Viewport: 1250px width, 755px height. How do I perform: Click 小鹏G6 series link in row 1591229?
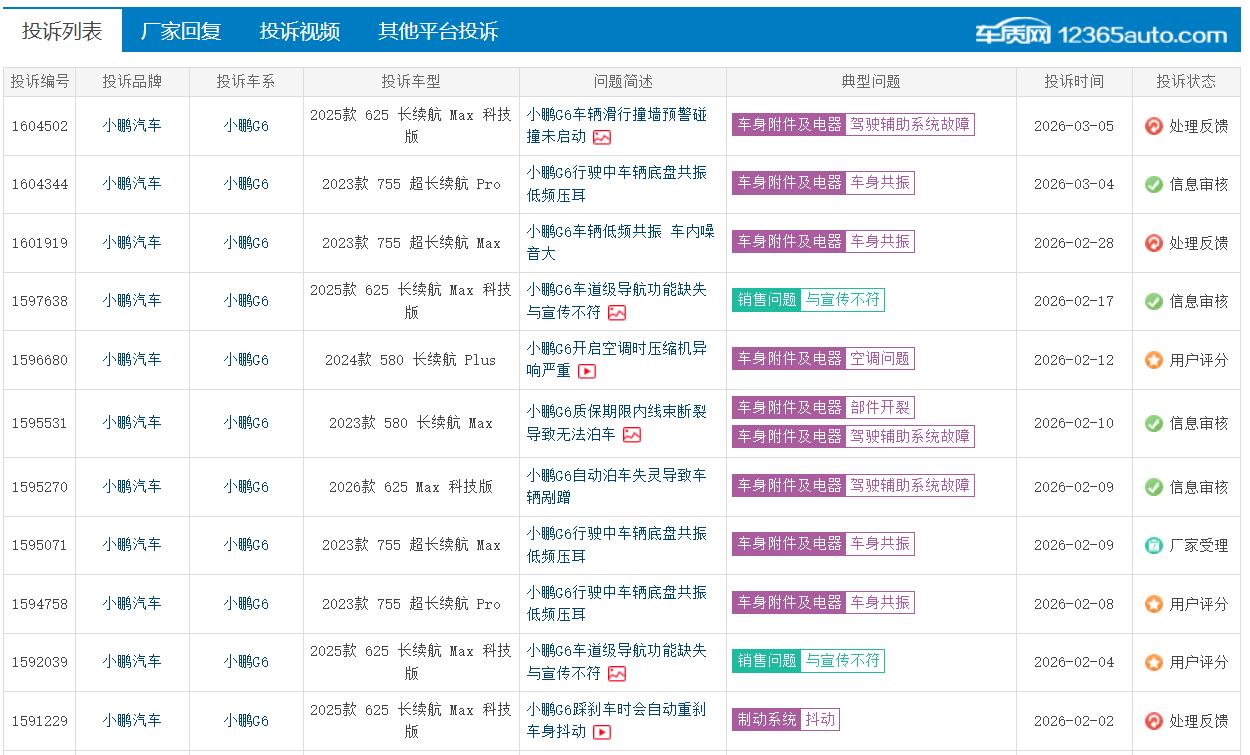[246, 721]
